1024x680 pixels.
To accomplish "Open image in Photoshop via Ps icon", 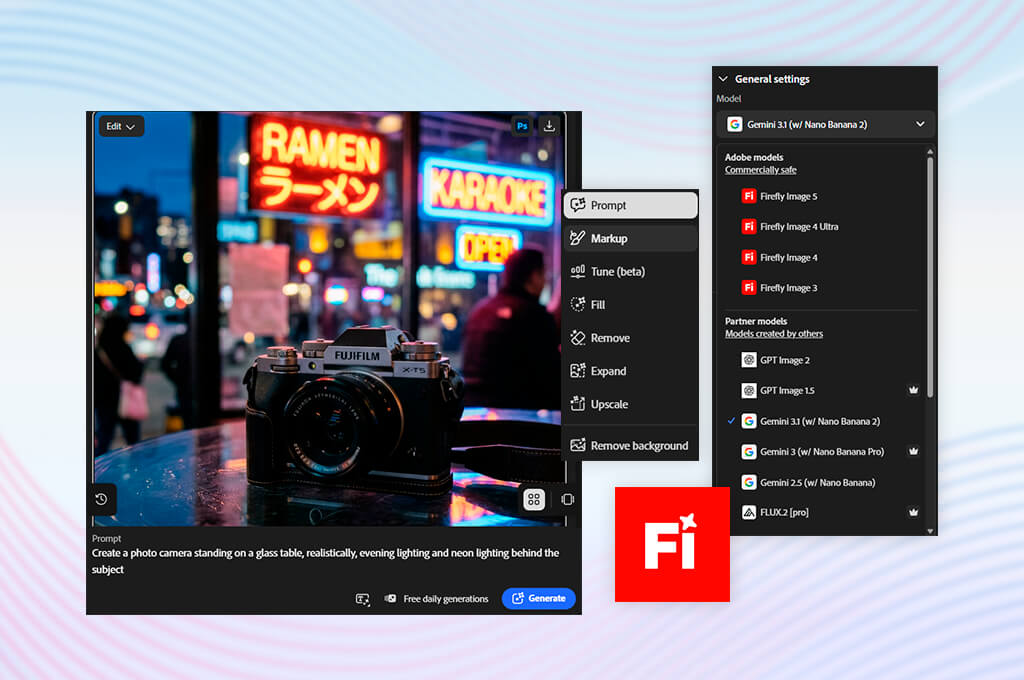I will click(522, 126).
